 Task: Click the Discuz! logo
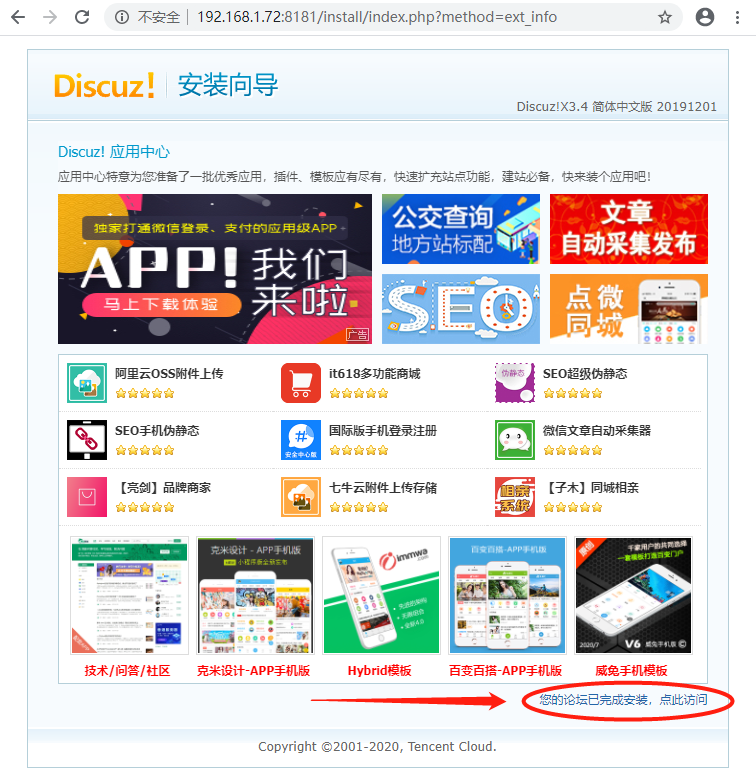click(104, 86)
